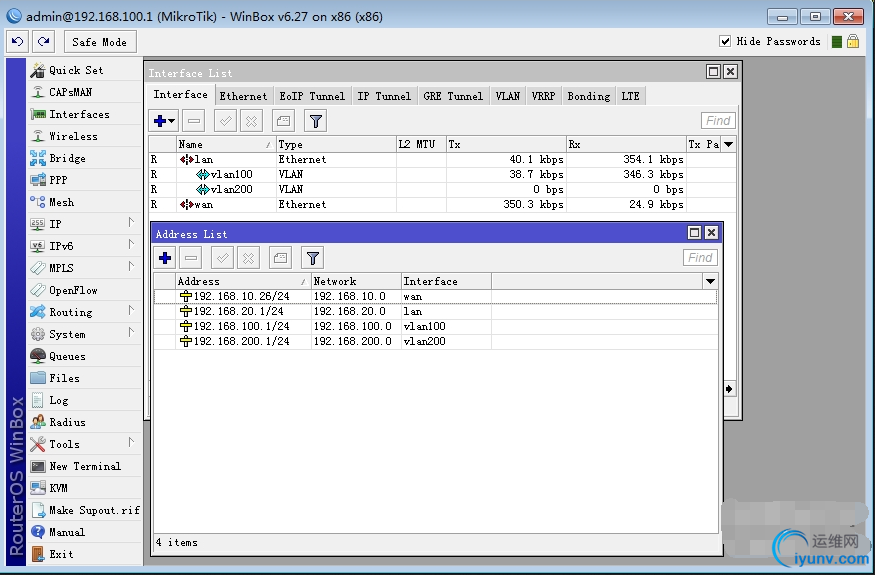Switch to Ethernet tab
The width and height of the screenshot is (875, 575).
click(243, 96)
